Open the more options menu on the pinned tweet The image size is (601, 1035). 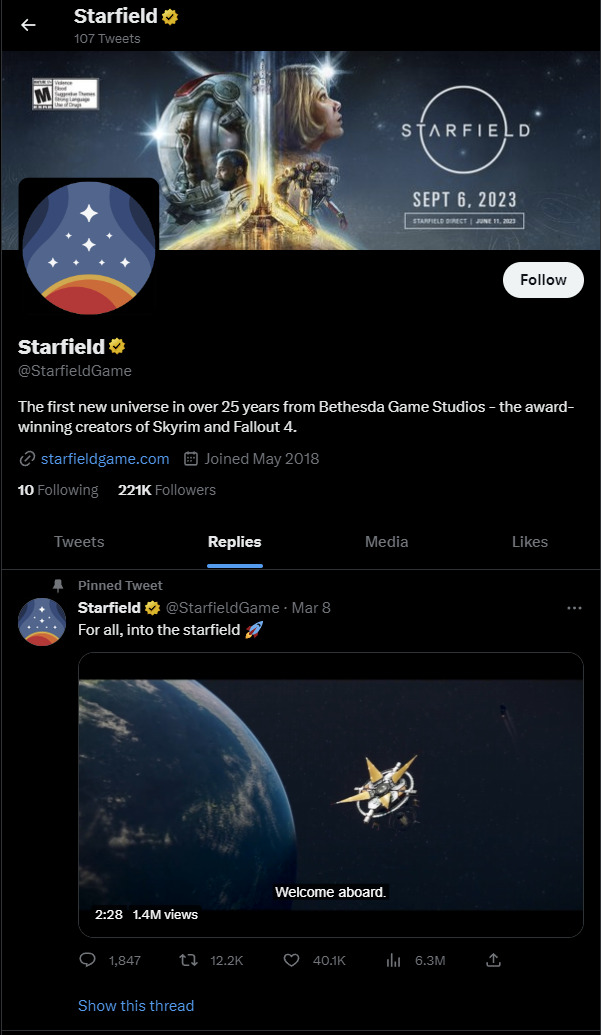[574, 607]
